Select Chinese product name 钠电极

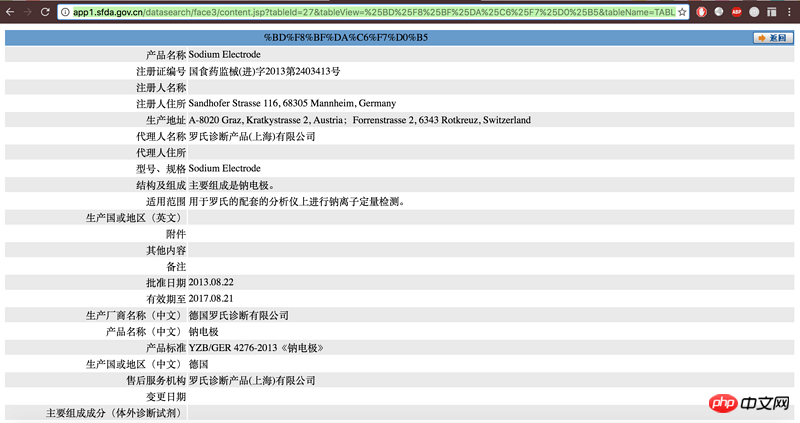[x=204, y=332]
